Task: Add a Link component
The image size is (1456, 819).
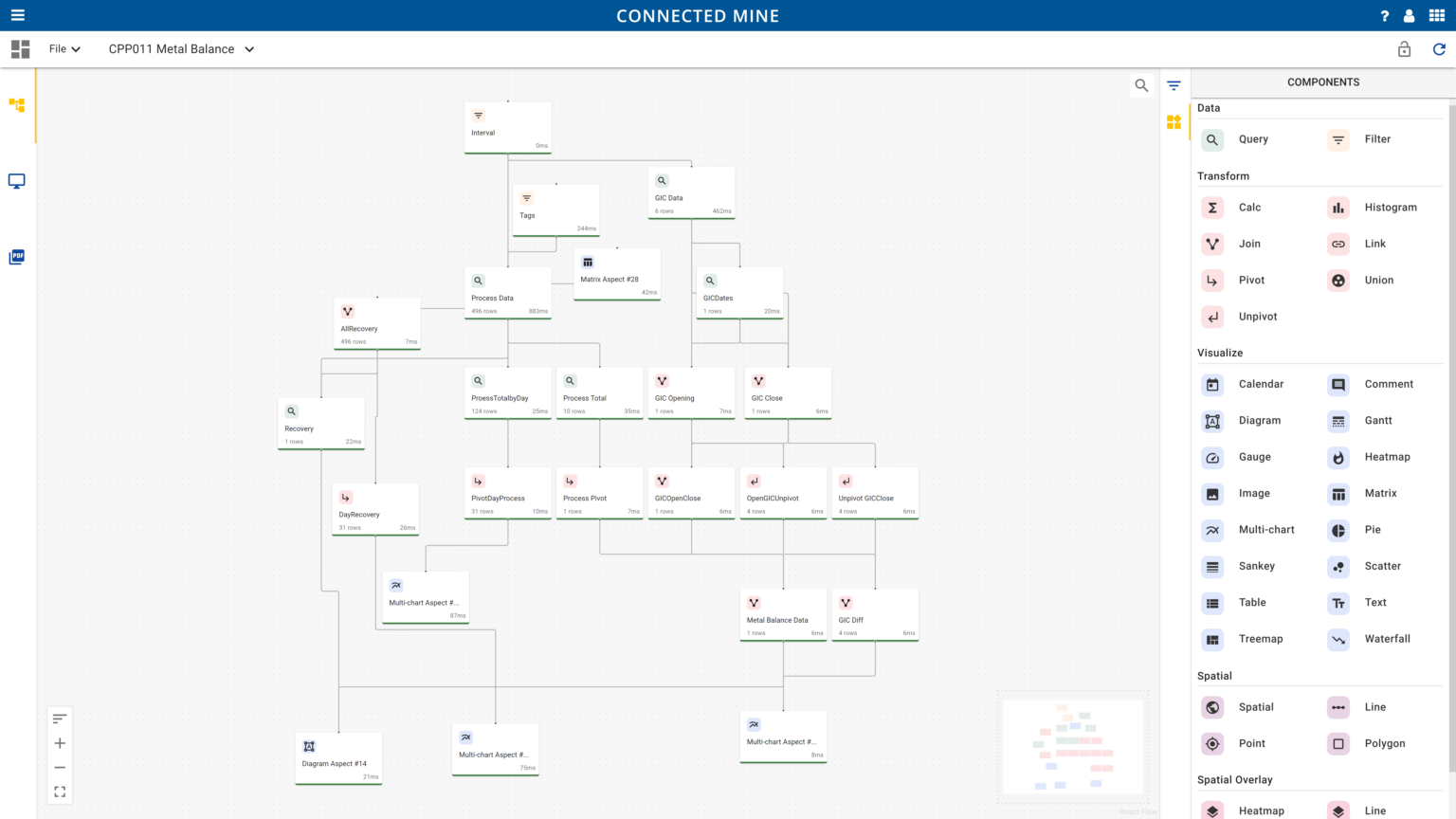Action: pos(1374,244)
